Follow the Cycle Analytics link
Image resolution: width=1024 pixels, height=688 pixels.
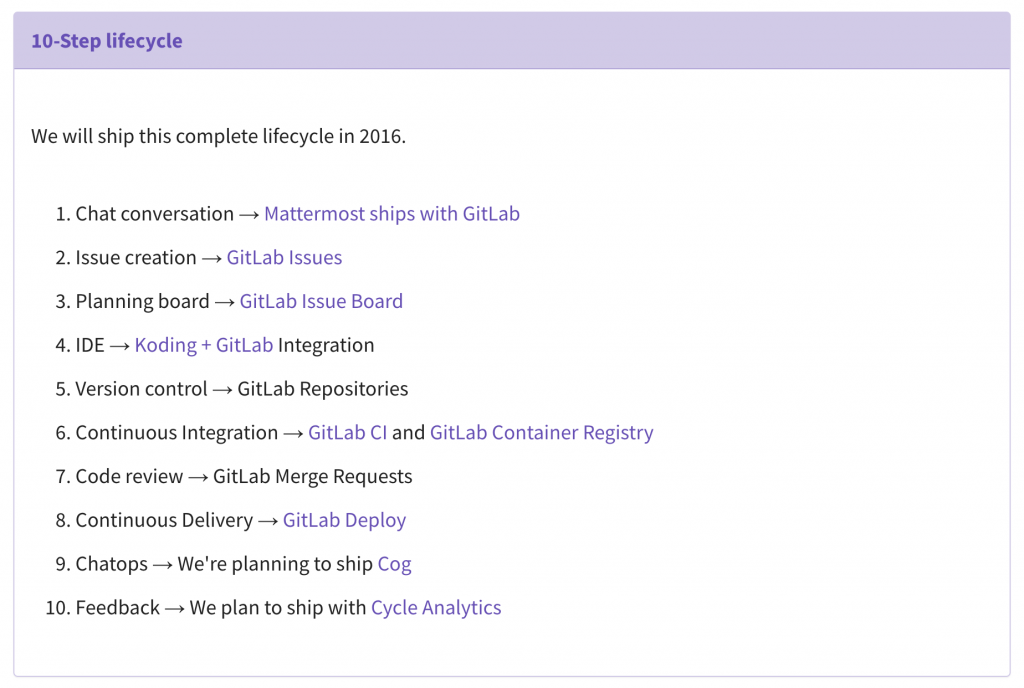[x=436, y=608]
